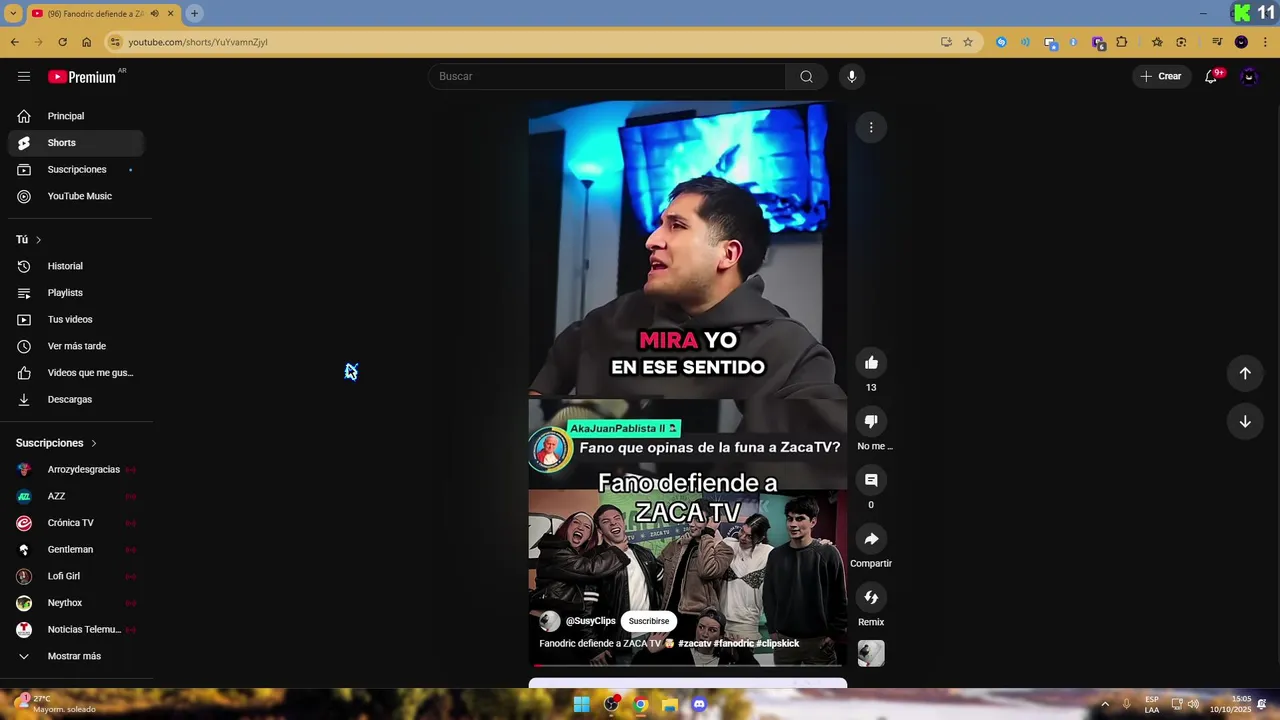Open Chrome three-dot menu
The width and height of the screenshot is (1280, 720).
tap(1266, 42)
